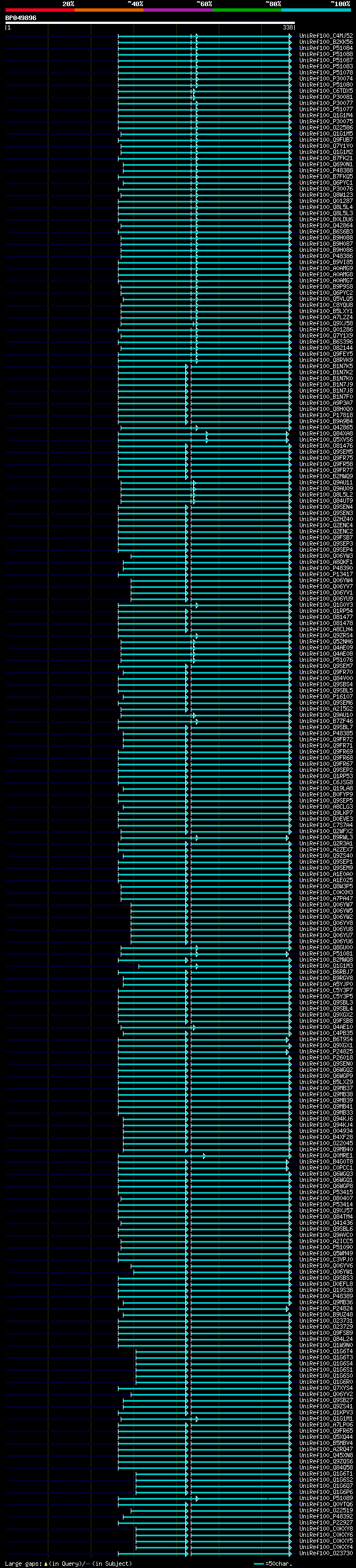Select hit UniRef100_B2KK56
The width and height of the screenshot is (356, 1568).
coord(326,42)
